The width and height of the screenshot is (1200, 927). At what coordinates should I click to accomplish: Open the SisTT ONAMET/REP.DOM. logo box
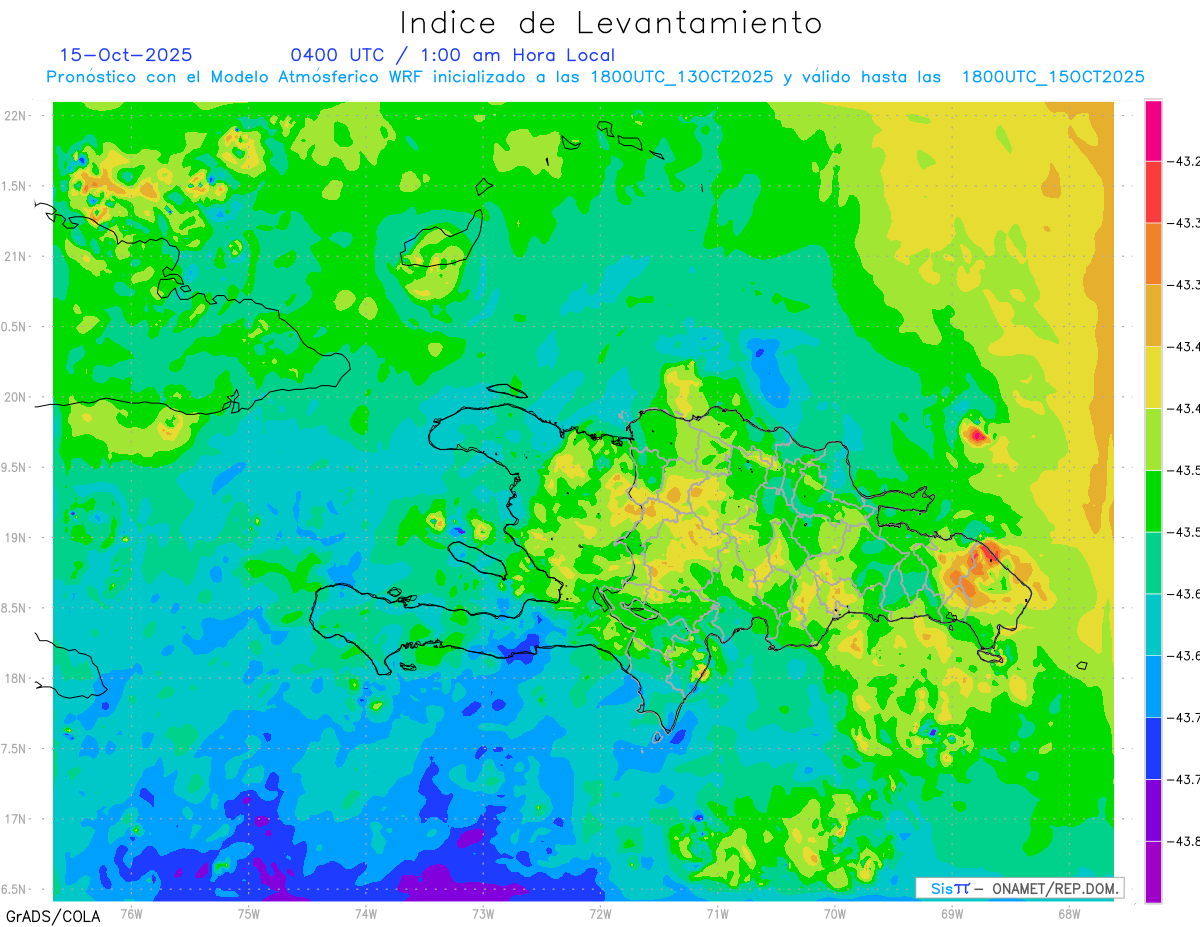coord(1019,888)
